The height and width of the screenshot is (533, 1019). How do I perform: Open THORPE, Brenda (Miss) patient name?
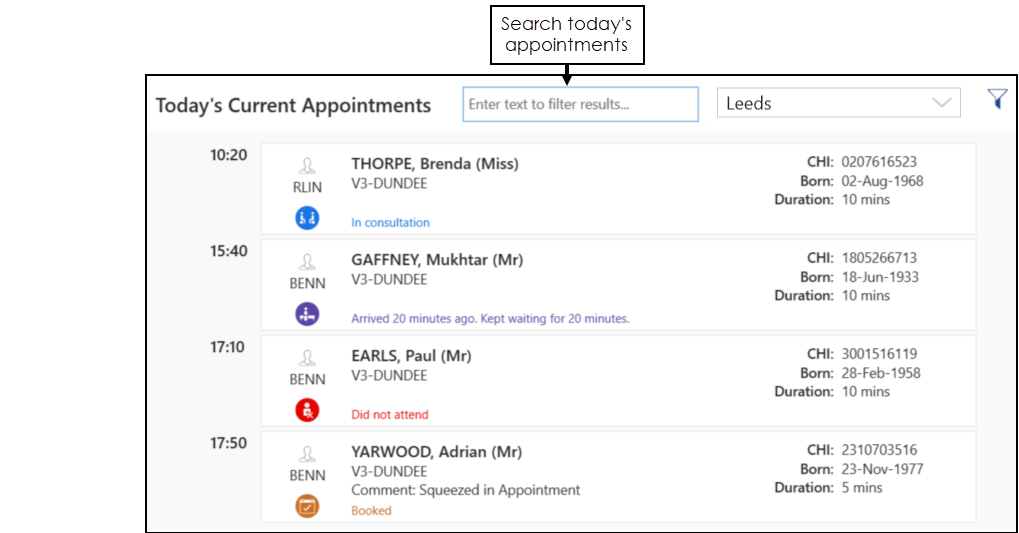tap(434, 164)
